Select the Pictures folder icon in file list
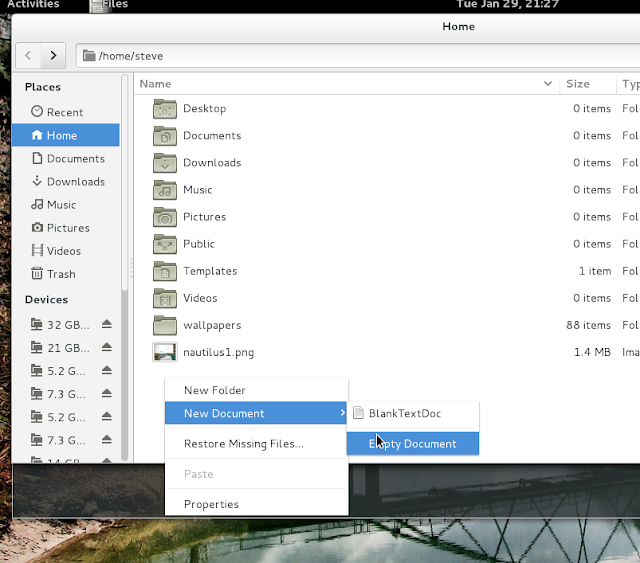The width and height of the screenshot is (640, 563). (165, 217)
